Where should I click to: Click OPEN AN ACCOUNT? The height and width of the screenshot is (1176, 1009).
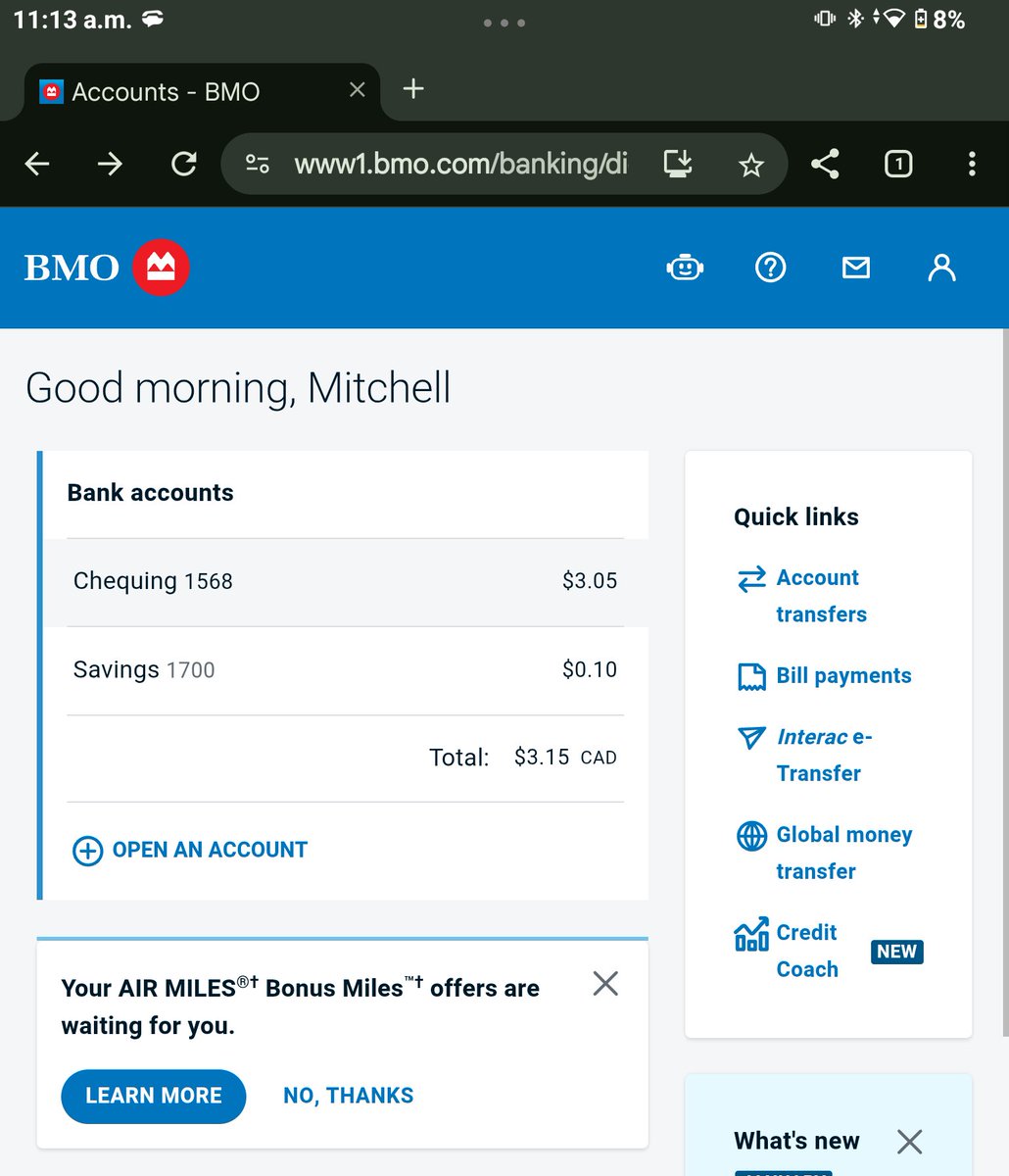pyautogui.click(x=210, y=850)
